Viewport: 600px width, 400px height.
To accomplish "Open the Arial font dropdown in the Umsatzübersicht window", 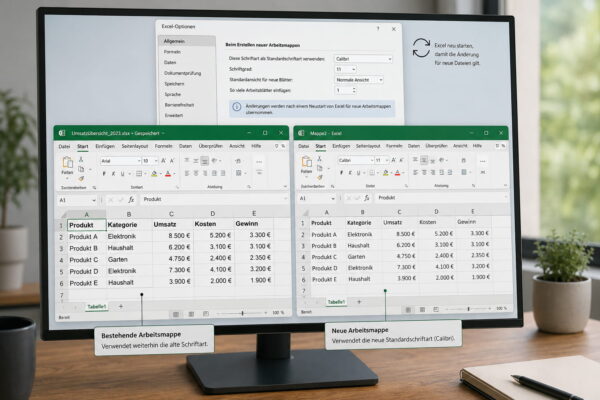I will coord(121,161).
